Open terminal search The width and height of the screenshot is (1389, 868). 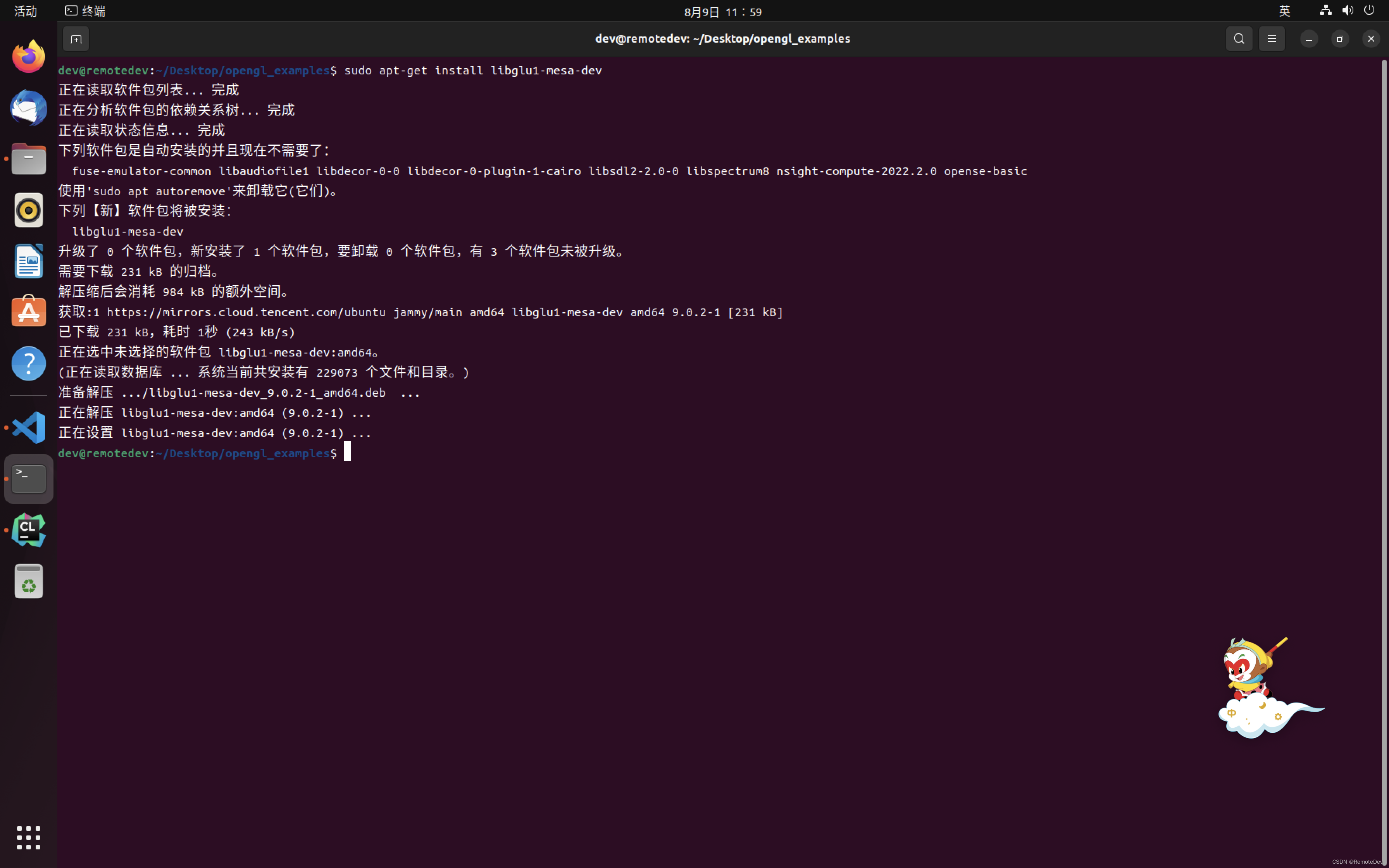click(x=1239, y=39)
